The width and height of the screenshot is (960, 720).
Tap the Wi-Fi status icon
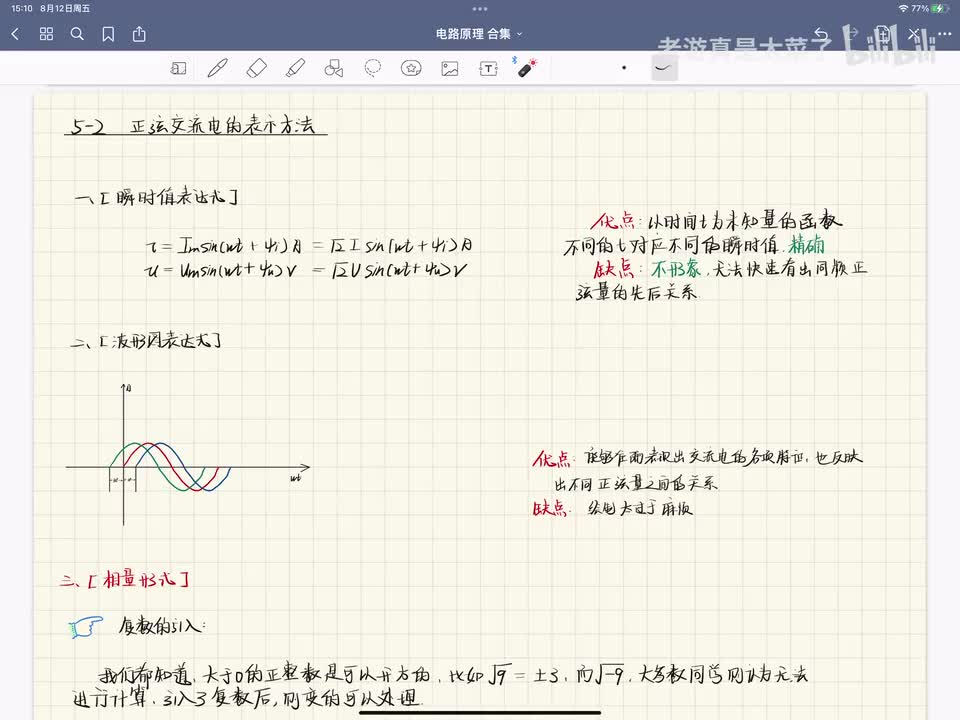pyautogui.click(x=902, y=9)
